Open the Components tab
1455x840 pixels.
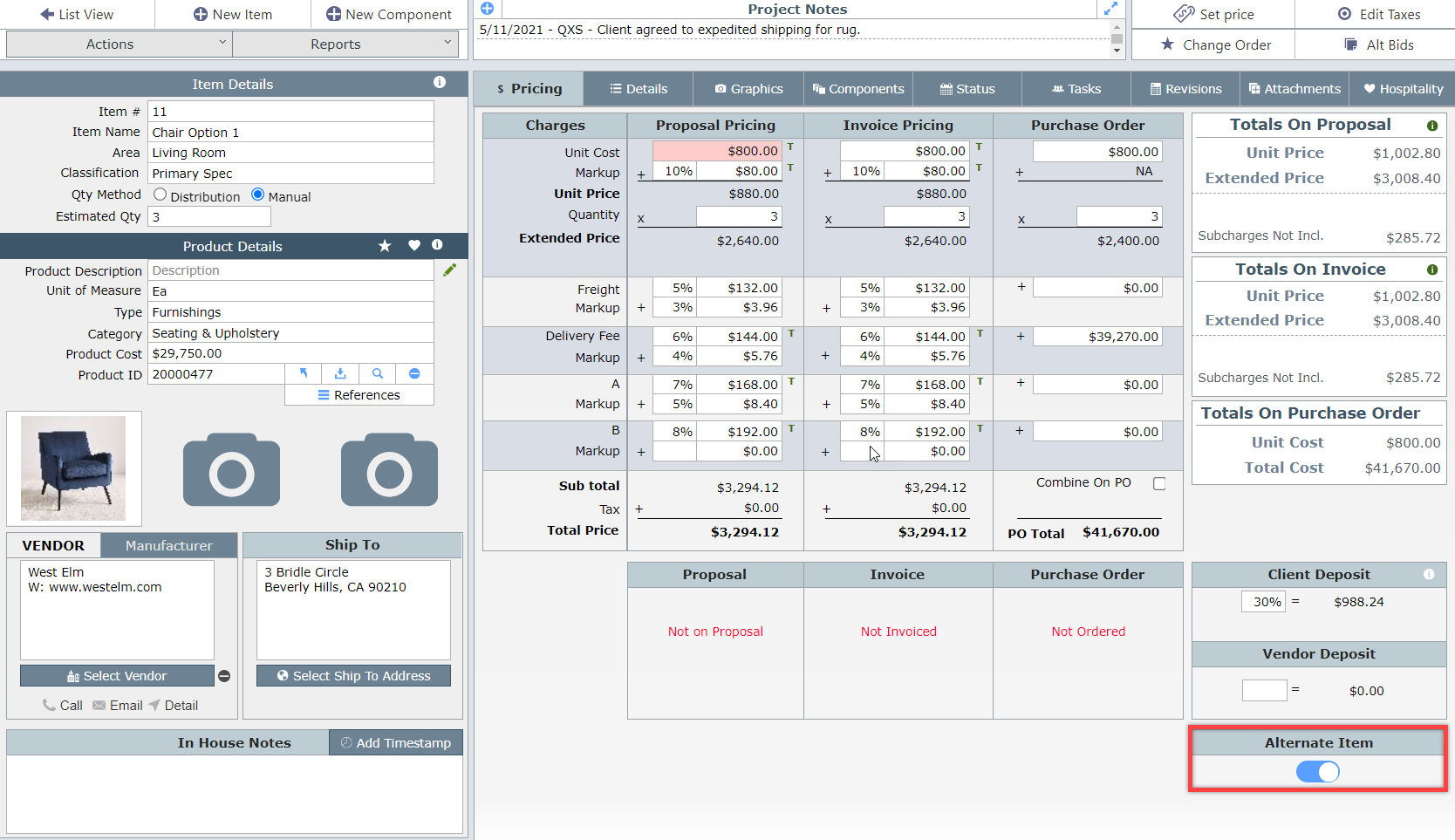[x=858, y=89]
